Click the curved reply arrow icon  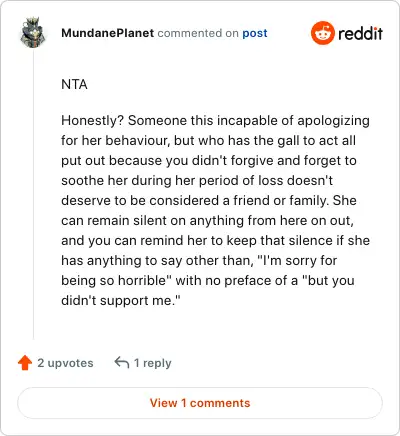click(122, 362)
